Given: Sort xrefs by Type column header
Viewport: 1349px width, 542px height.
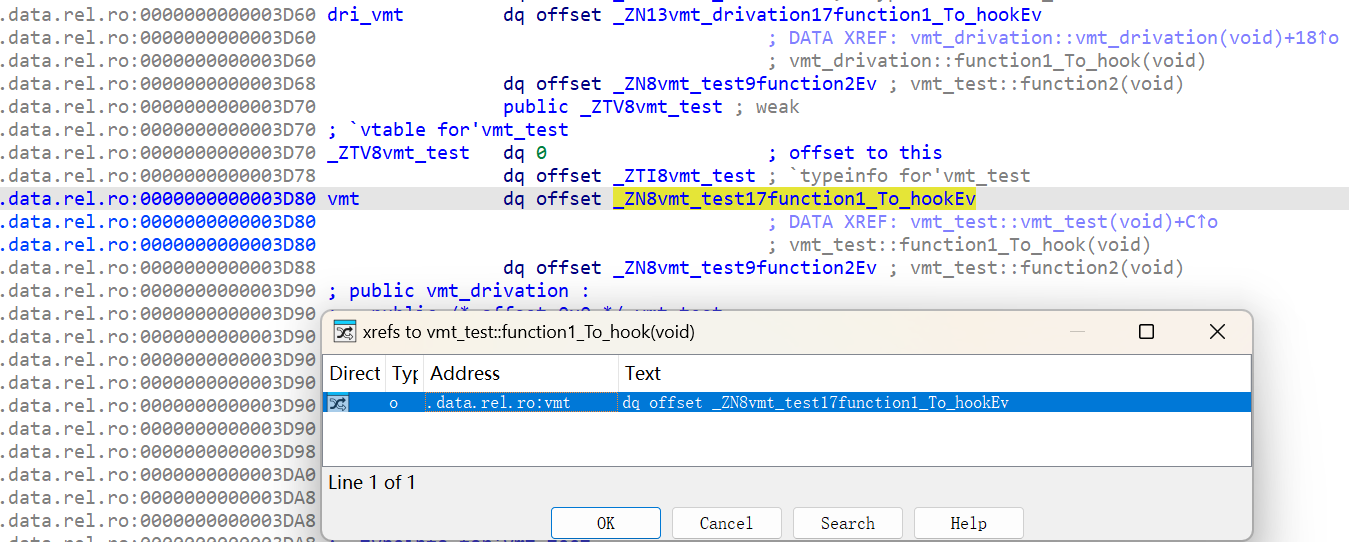Looking at the screenshot, I should [x=404, y=373].
